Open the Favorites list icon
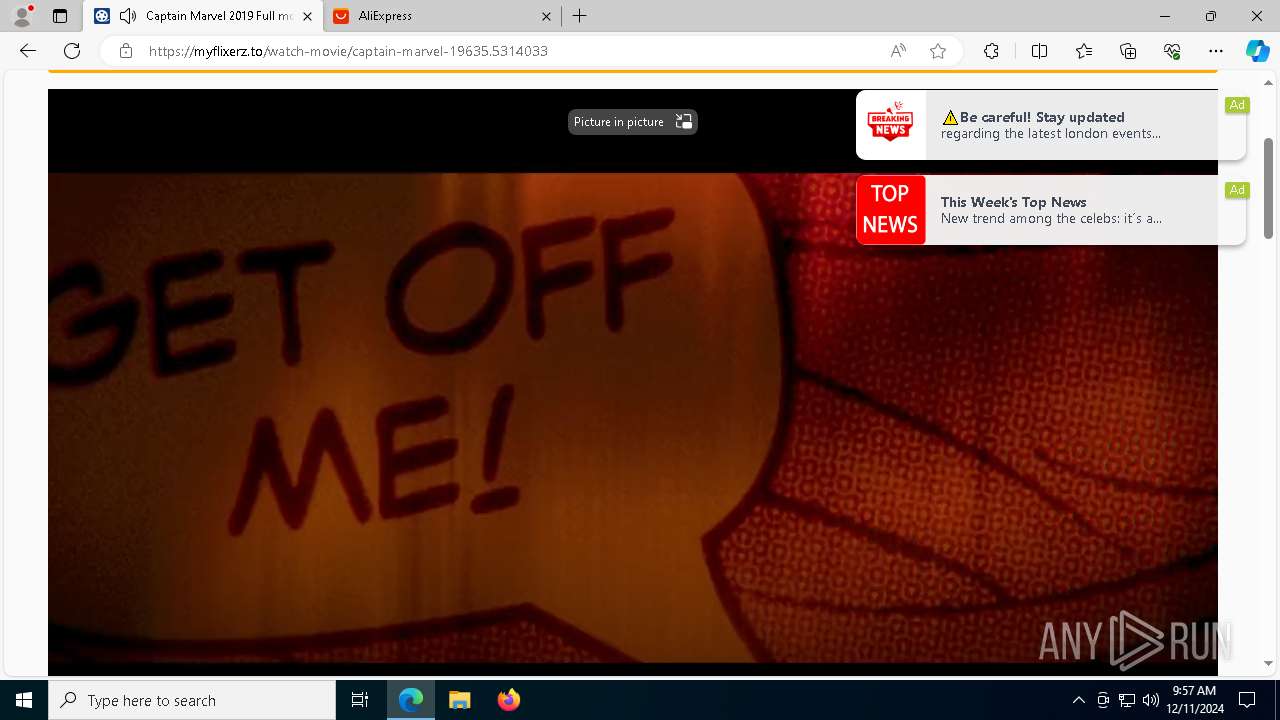This screenshot has width=1280, height=720. click(1084, 51)
